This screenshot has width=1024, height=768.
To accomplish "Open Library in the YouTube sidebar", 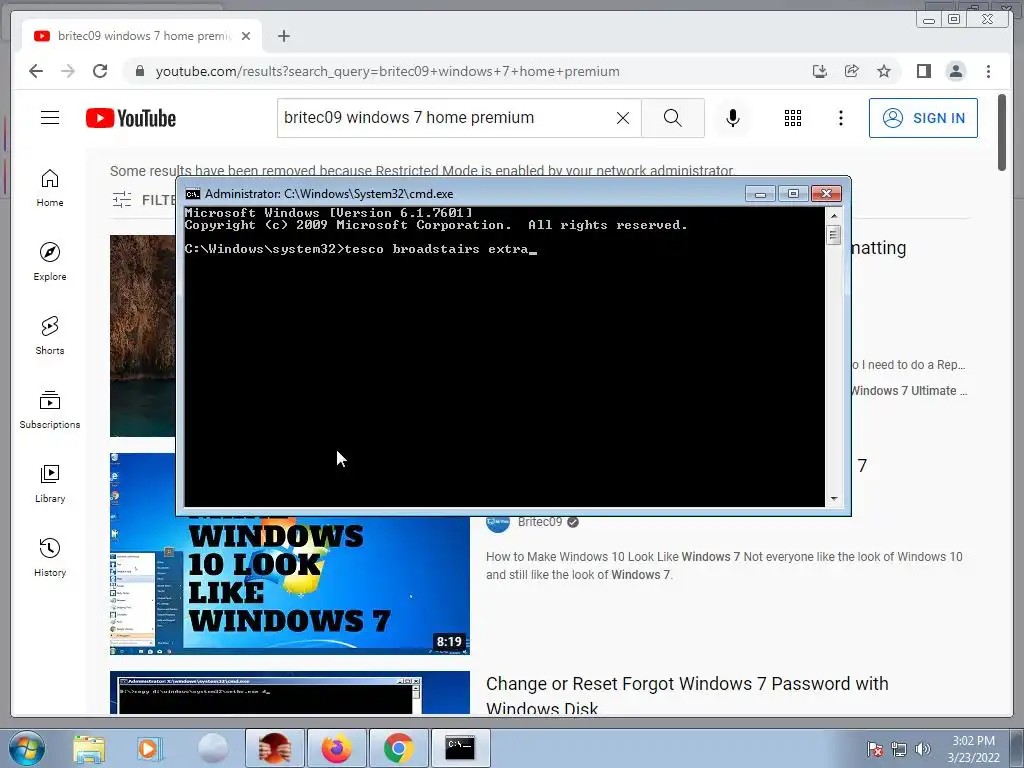I will pyautogui.click(x=50, y=484).
